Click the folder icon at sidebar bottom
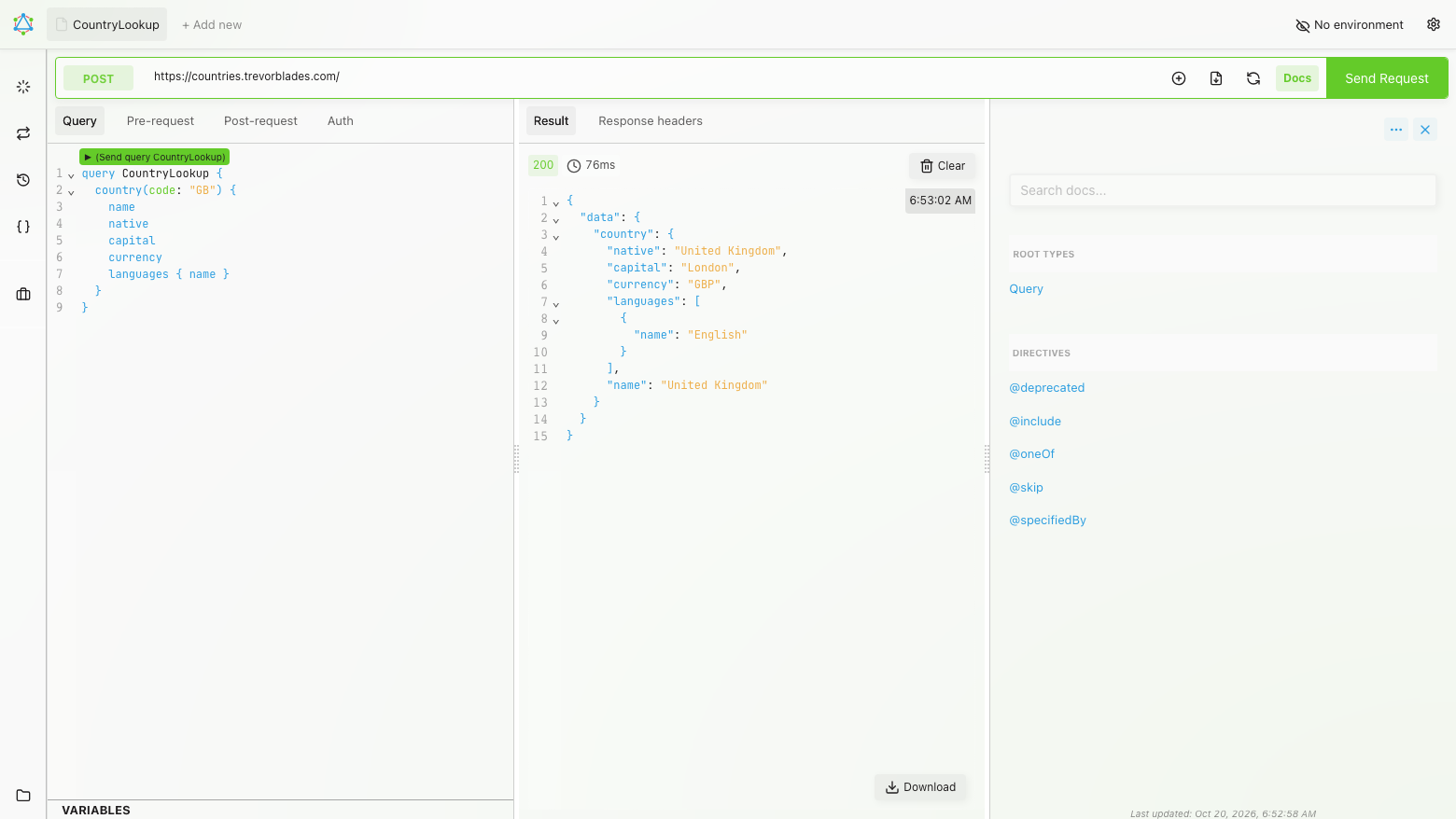 23,796
